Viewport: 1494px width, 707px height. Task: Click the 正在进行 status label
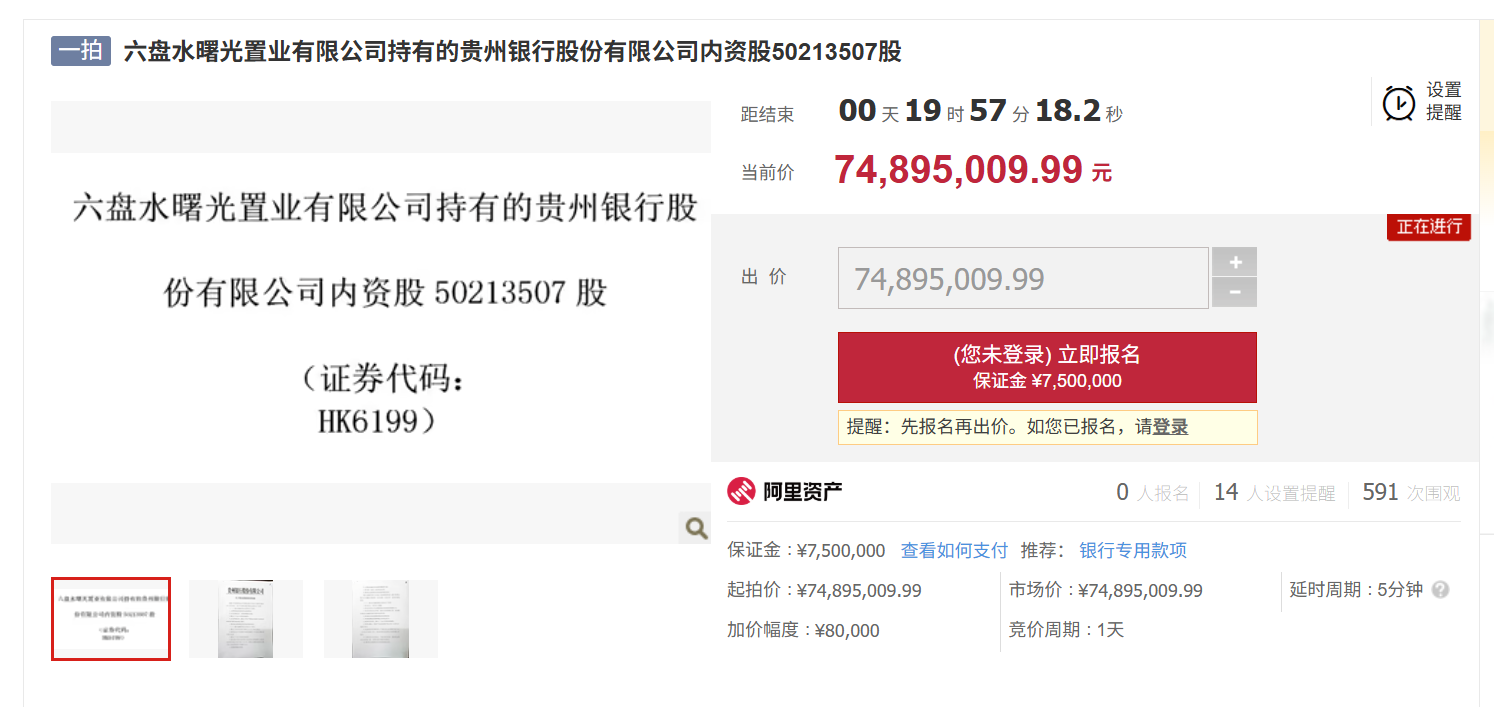click(1429, 227)
